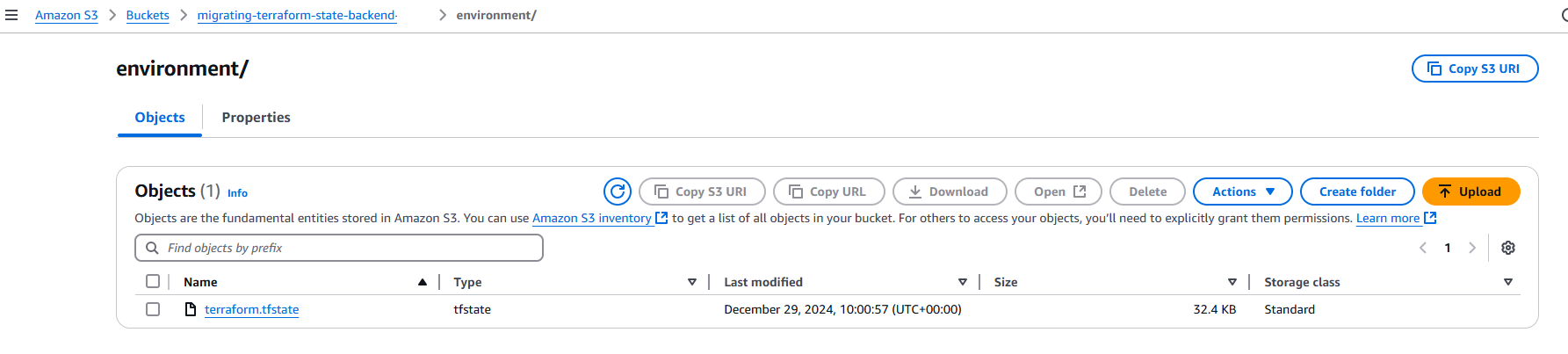
Task: Check the terraform.tfstate row checkbox
Action: point(153,309)
